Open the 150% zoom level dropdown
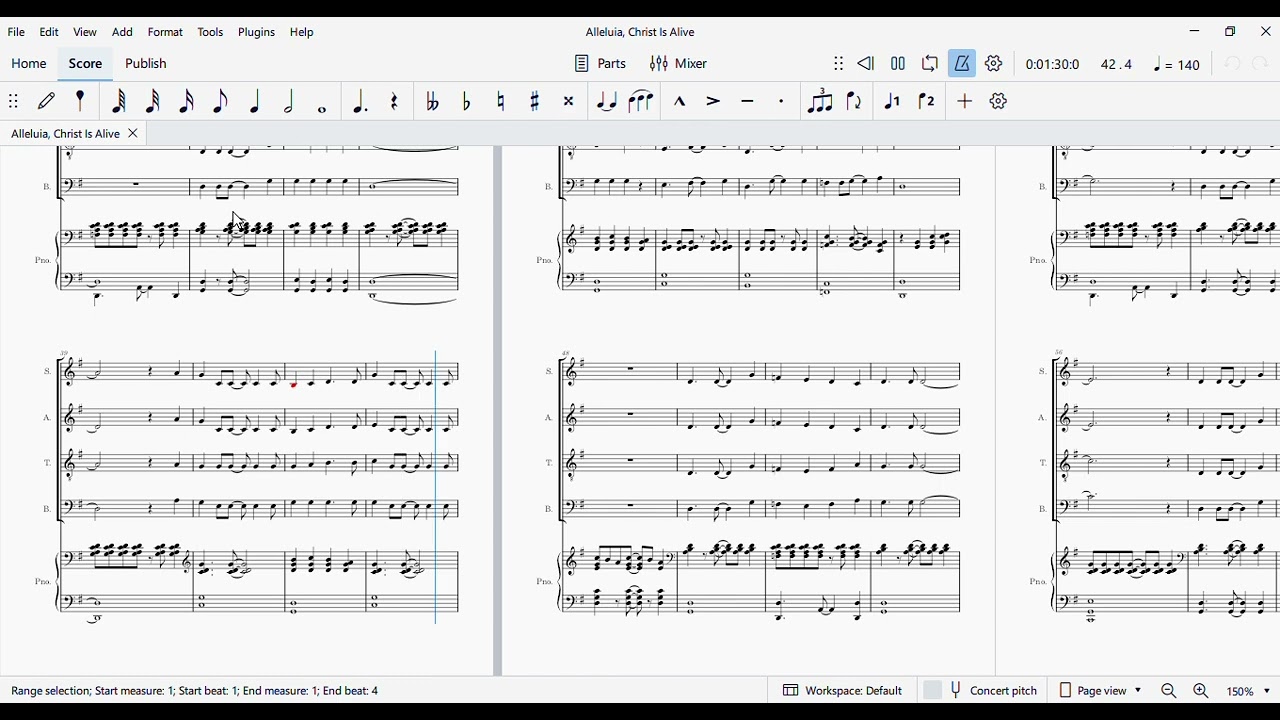This screenshot has width=1280, height=720. [x=1249, y=692]
